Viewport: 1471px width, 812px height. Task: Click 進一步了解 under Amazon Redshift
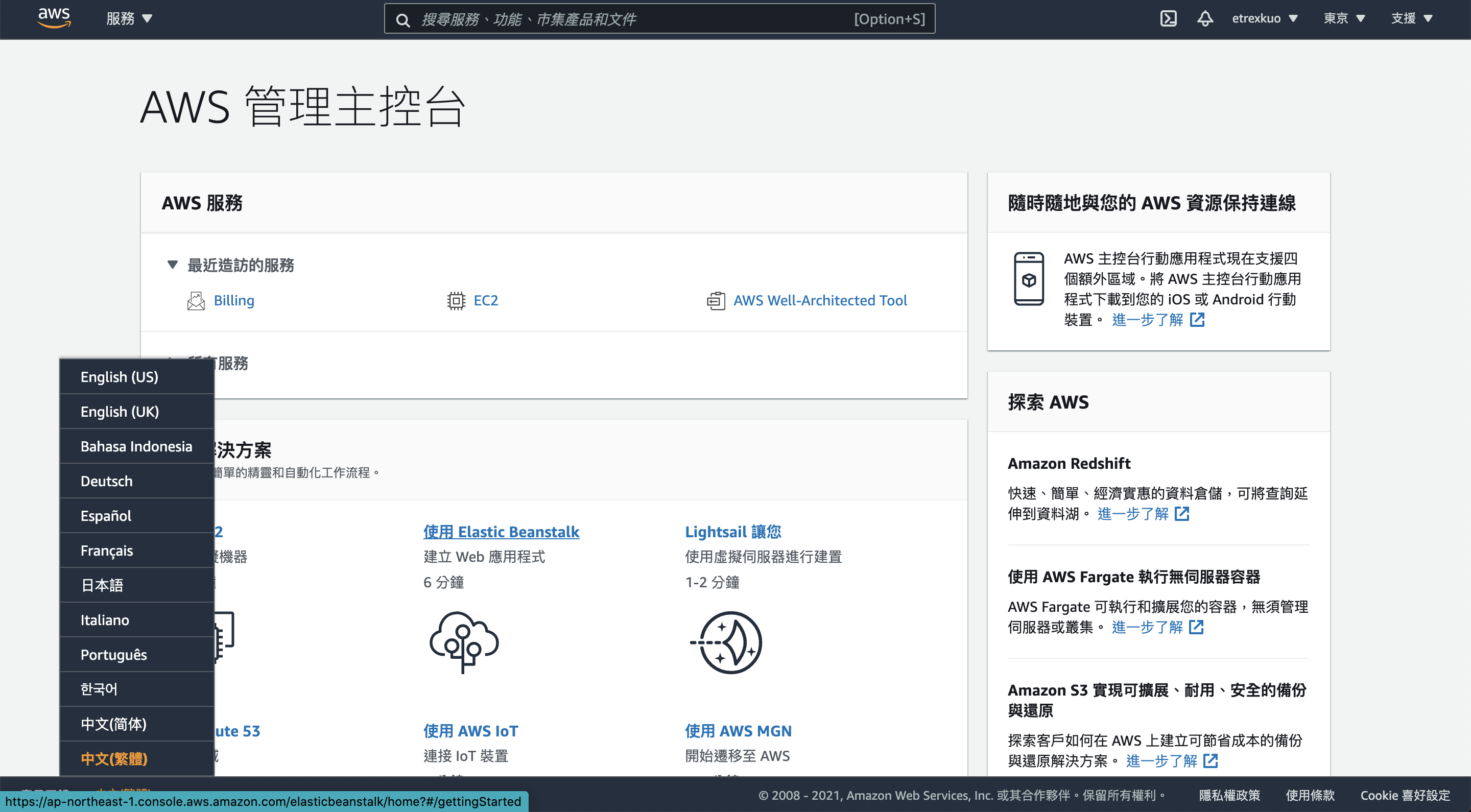point(1133,514)
